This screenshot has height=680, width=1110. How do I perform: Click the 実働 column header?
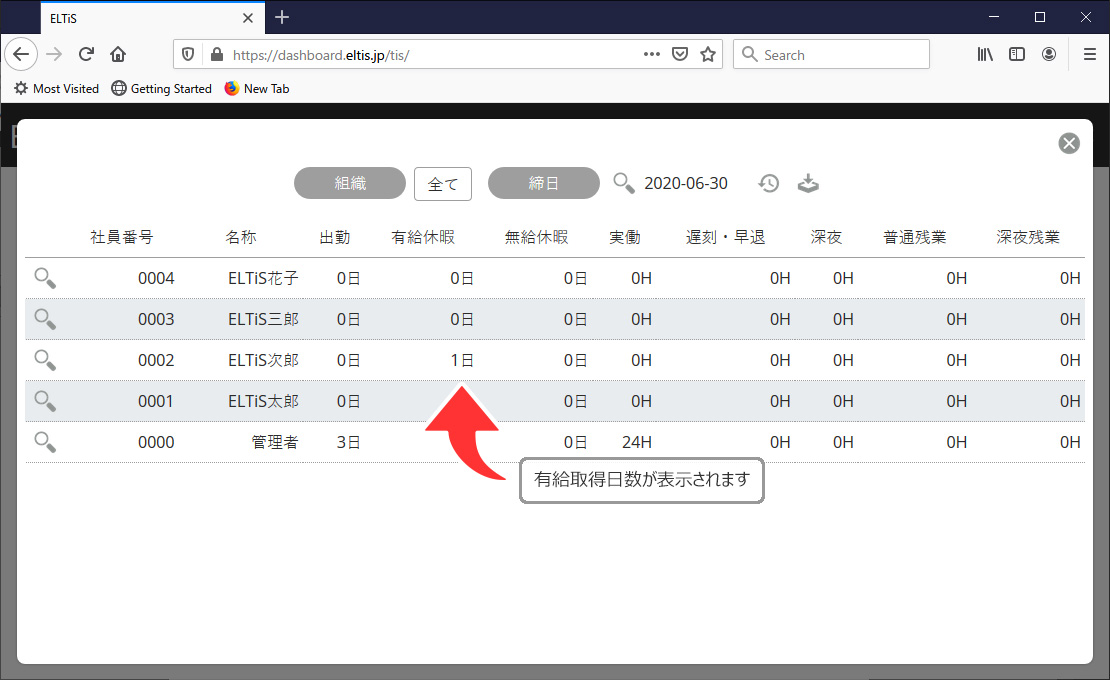pos(625,237)
